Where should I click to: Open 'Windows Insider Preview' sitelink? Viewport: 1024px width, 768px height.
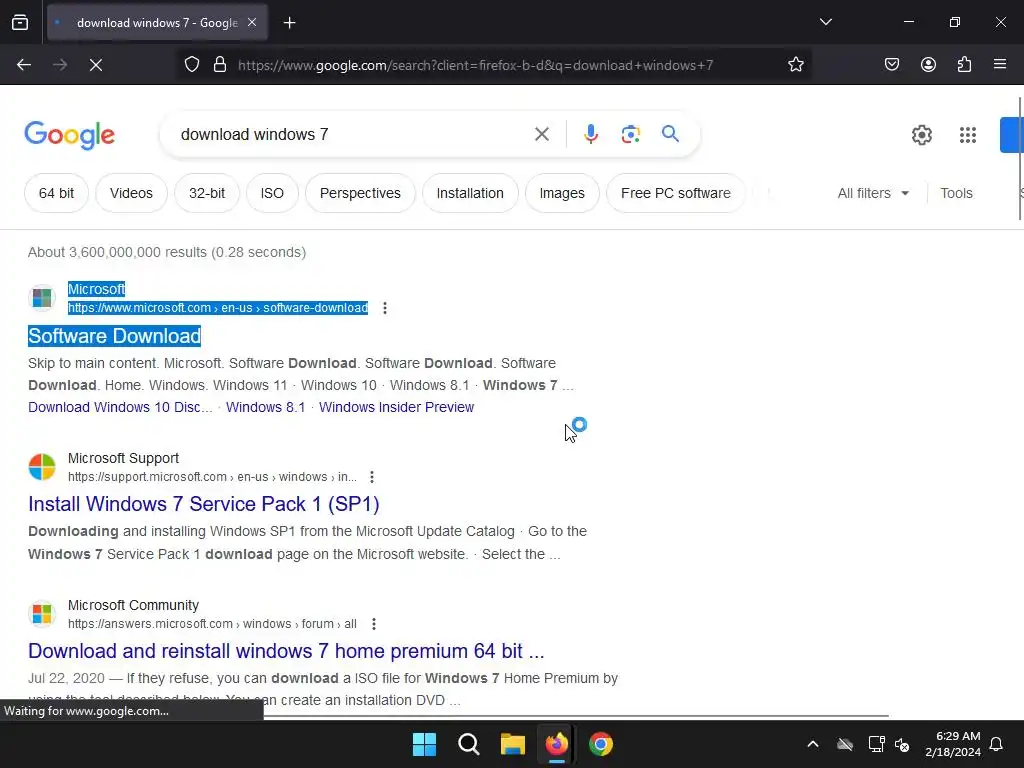pyautogui.click(x=396, y=407)
